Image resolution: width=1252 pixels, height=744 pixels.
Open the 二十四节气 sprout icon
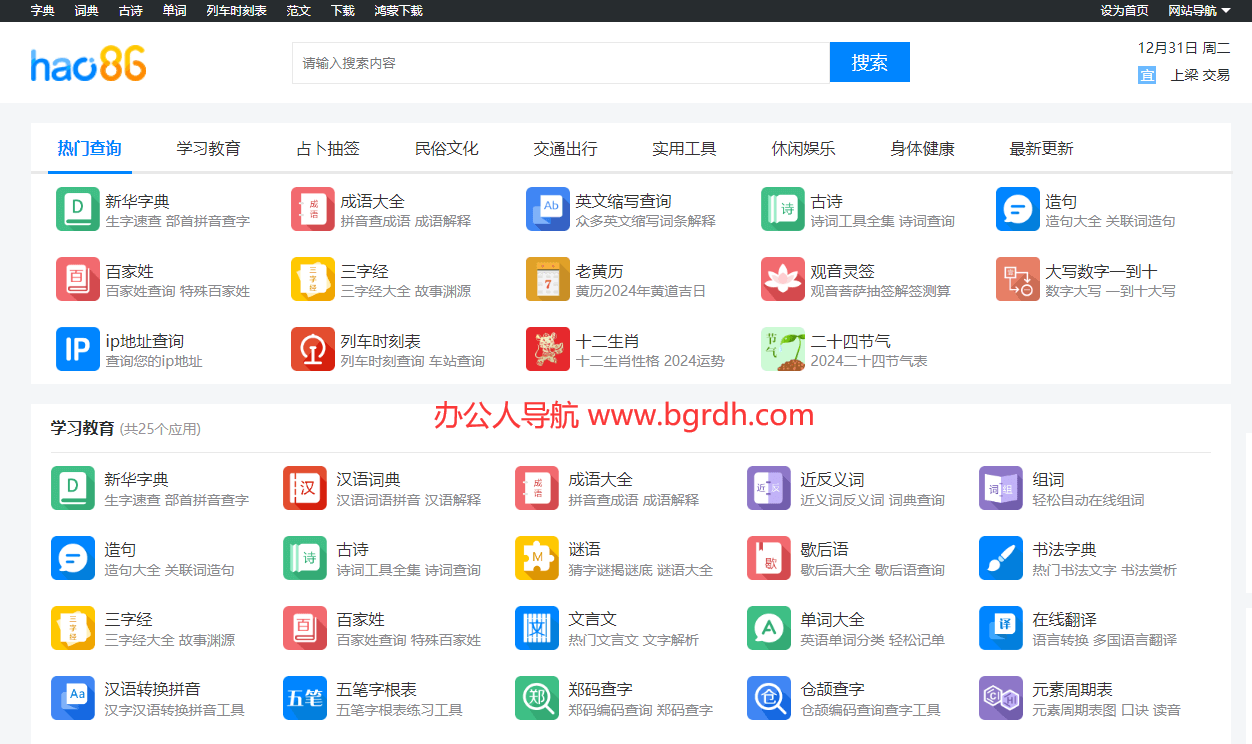coord(782,349)
